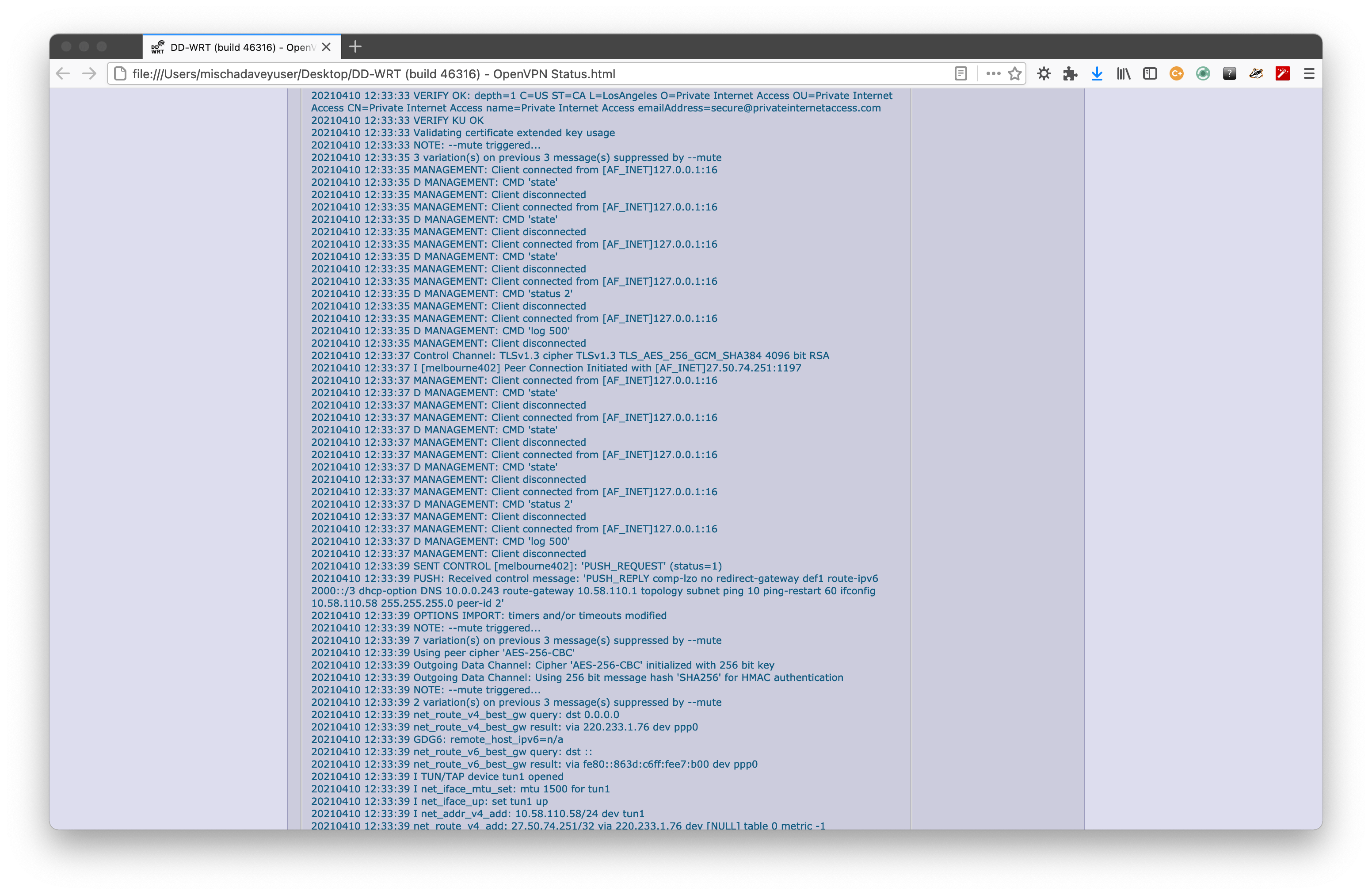Open the extensions puzzle-piece icon
Screen dimensions: 1372x895
tap(1070, 74)
